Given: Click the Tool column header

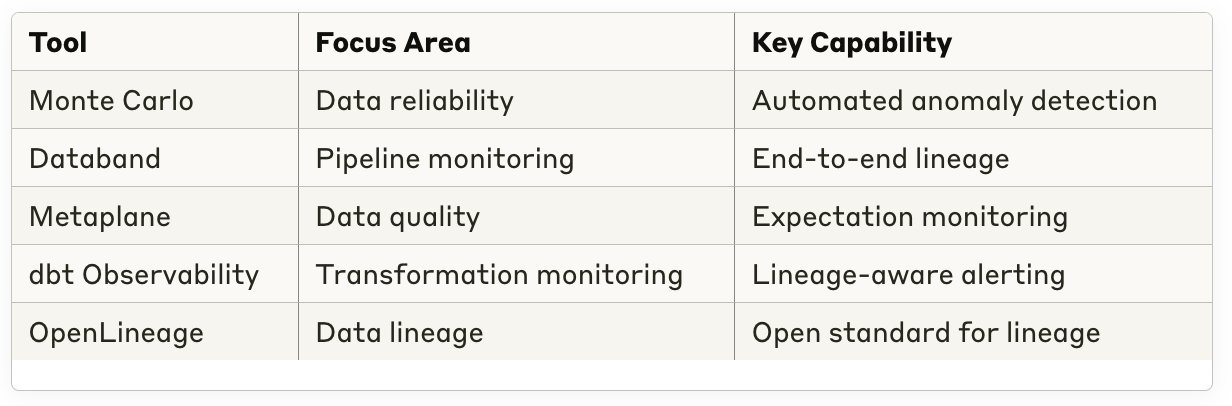Looking at the screenshot, I should tap(58, 43).
